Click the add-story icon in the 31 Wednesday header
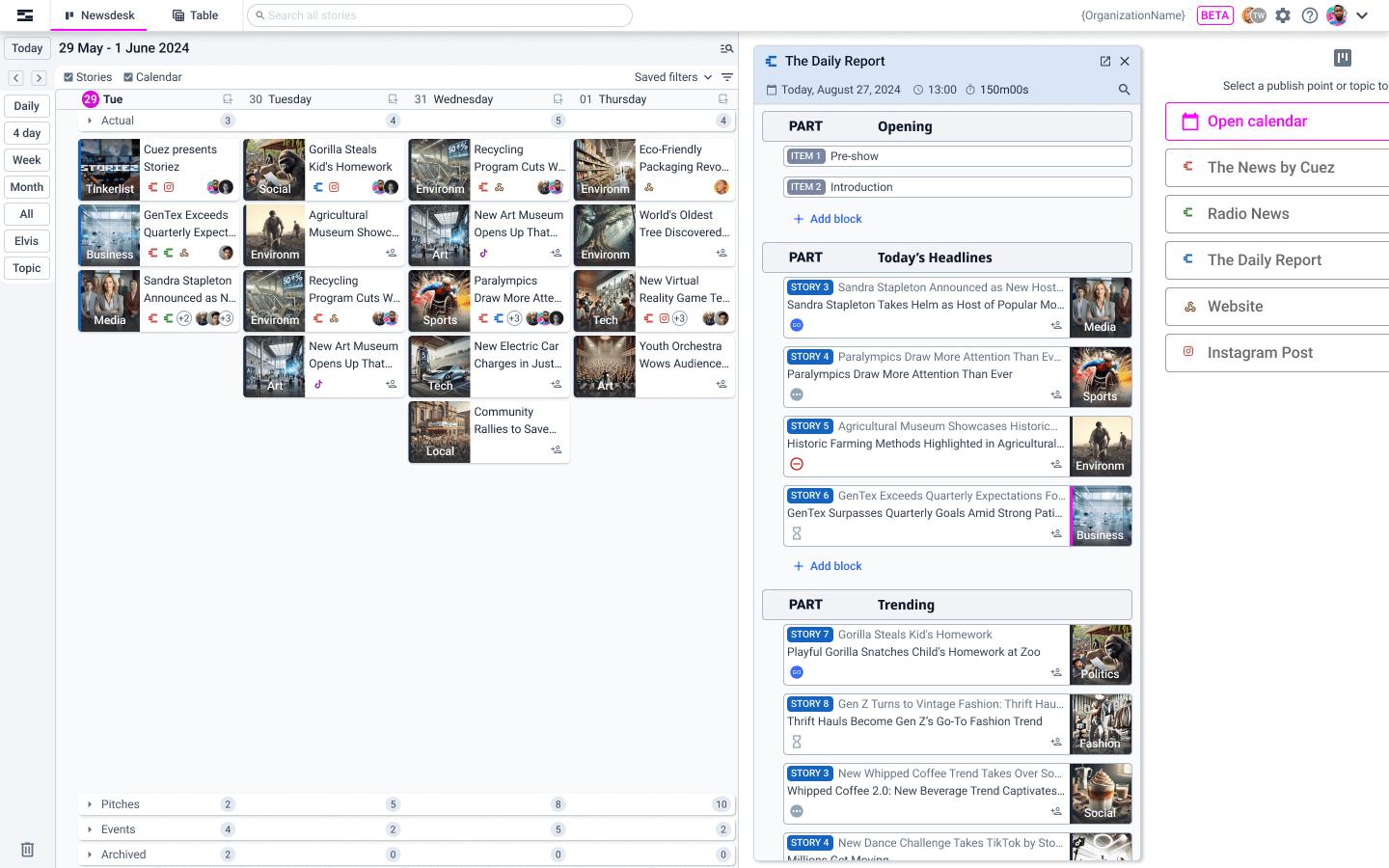Screen dimensions: 1389x868 click(558, 99)
